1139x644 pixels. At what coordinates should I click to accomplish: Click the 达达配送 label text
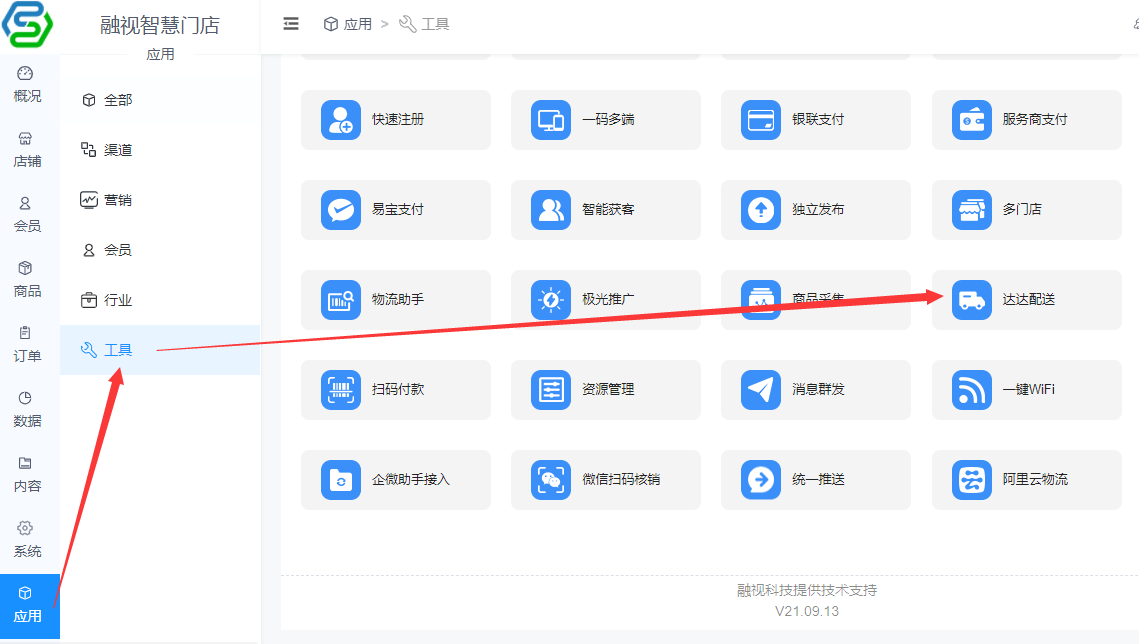point(1029,299)
